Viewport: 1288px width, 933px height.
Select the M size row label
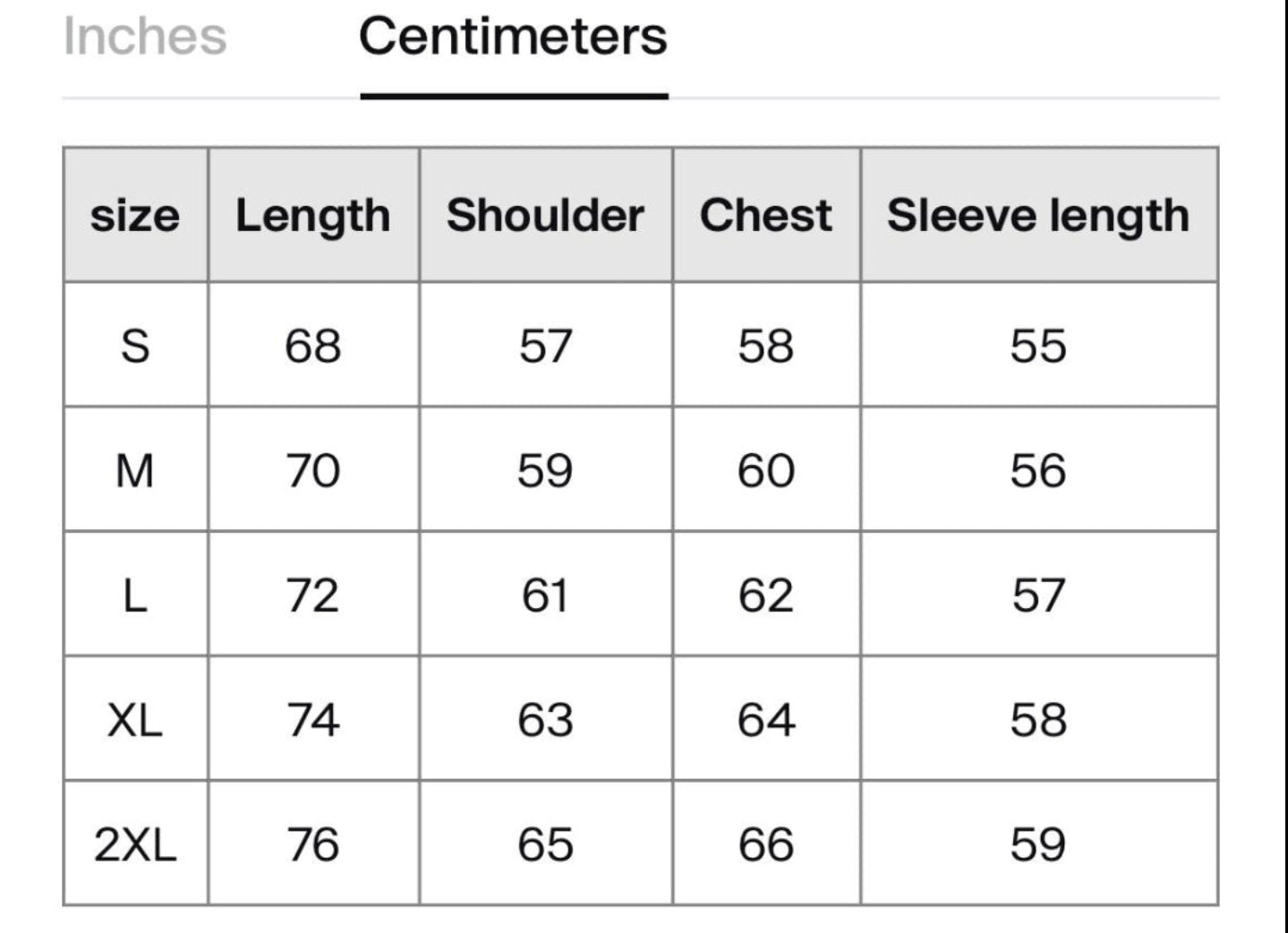pos(135,471)
